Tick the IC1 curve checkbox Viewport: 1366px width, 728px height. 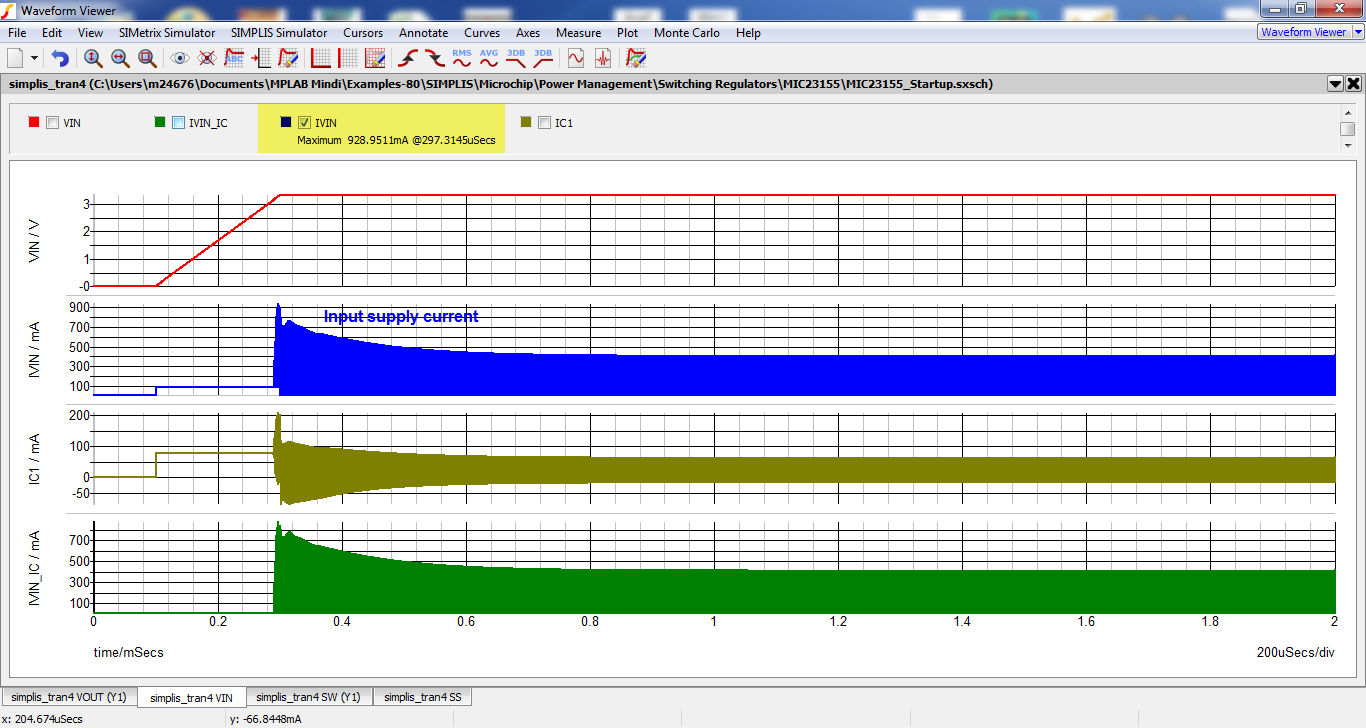(544, 123)
